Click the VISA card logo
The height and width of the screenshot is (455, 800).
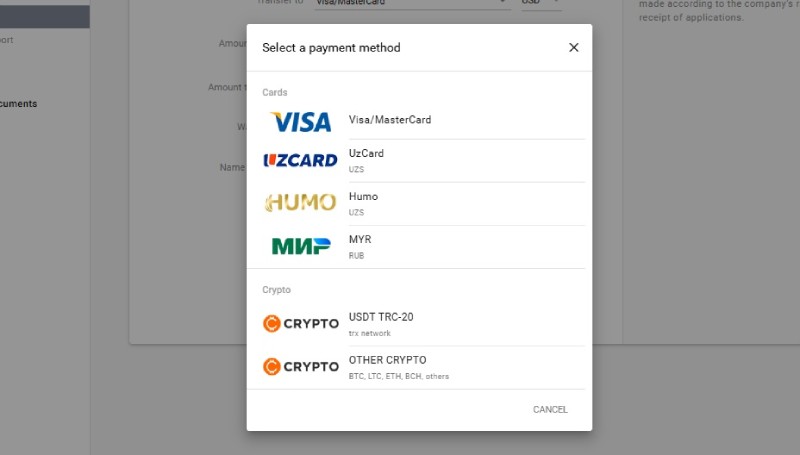coord(300,122)
